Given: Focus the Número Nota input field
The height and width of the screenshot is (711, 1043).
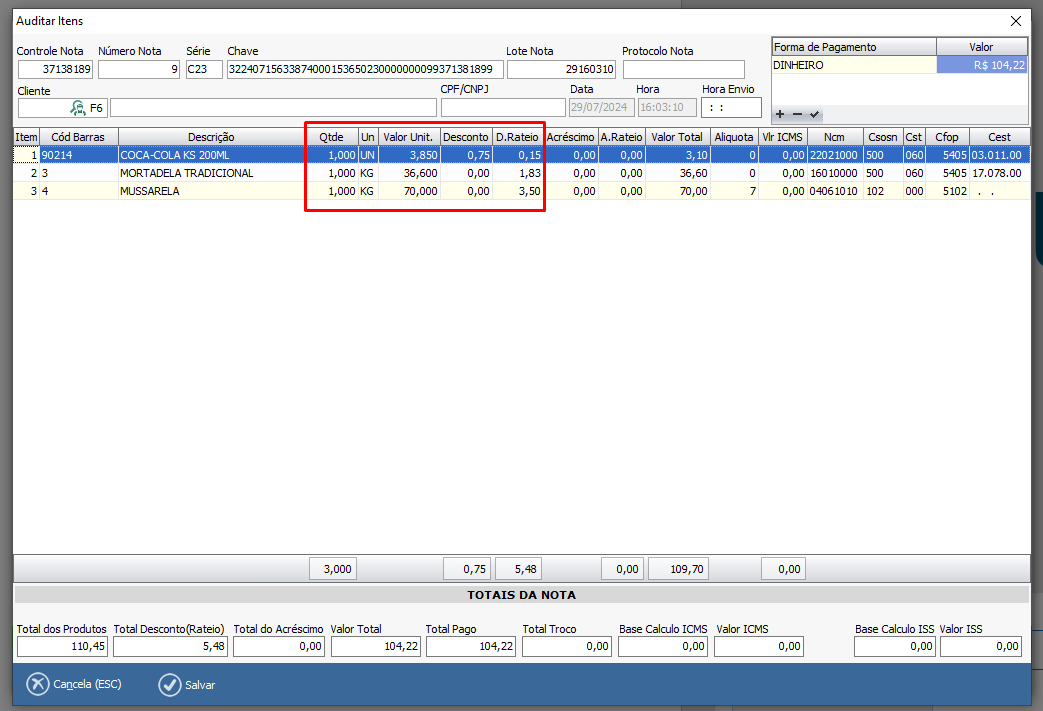Looking at the screenshot, I should pos(139,69).
